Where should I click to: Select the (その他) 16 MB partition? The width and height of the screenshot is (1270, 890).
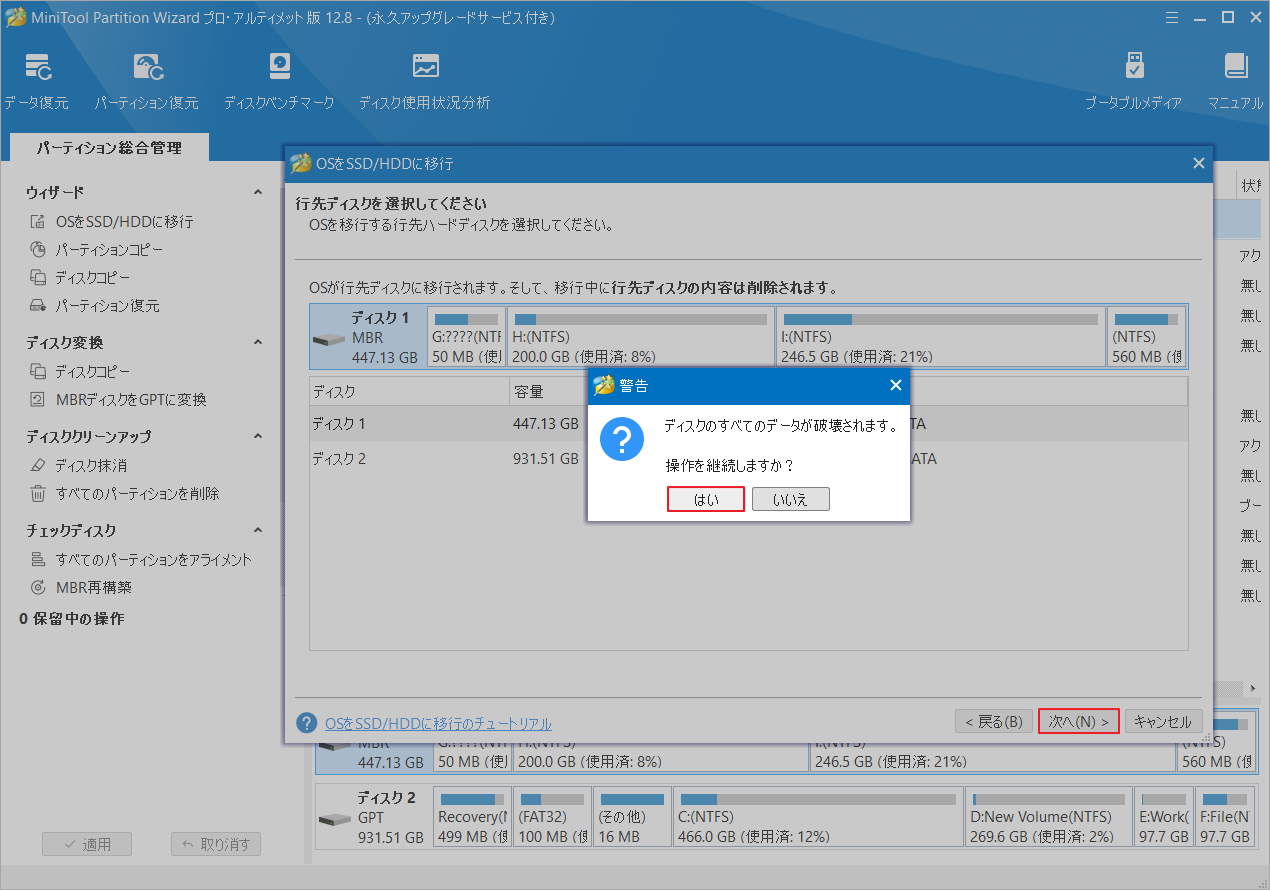click(x=631, y=817)
